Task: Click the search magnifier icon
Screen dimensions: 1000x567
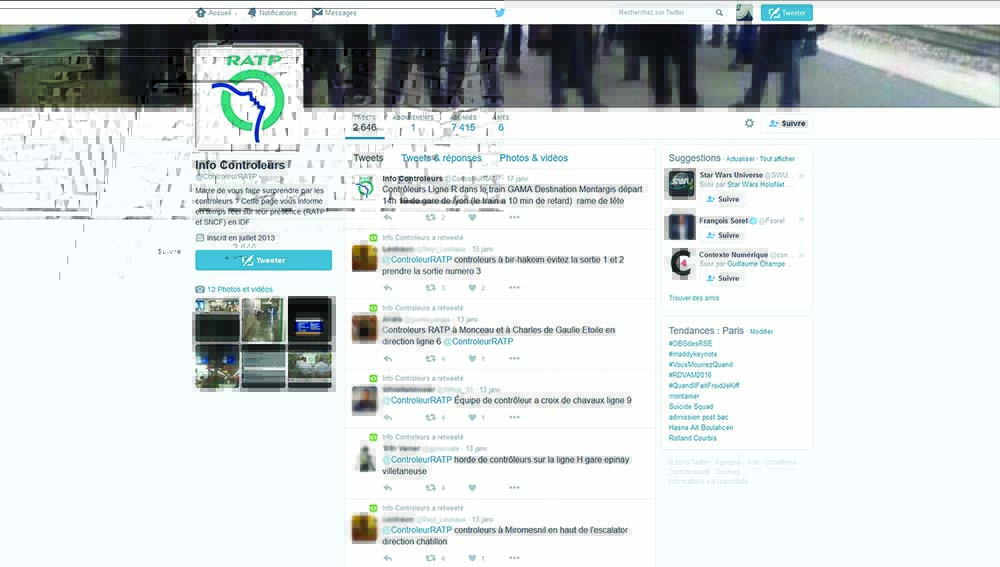Action: 719,13
